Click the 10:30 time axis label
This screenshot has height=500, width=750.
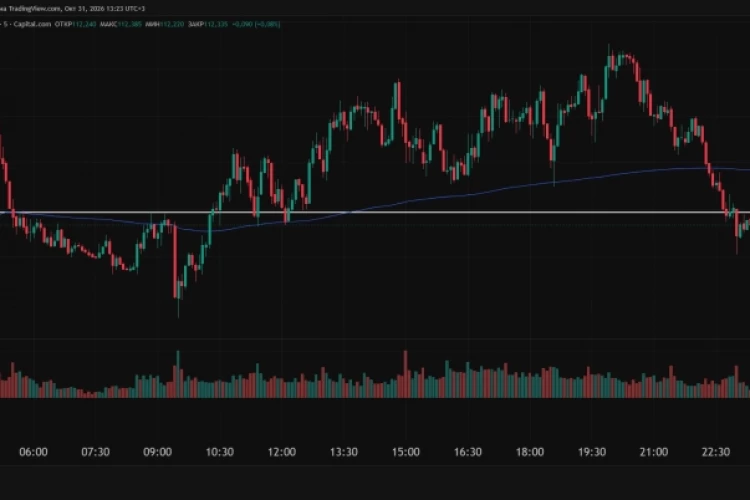pyautogui.click(x=220, y=452)
